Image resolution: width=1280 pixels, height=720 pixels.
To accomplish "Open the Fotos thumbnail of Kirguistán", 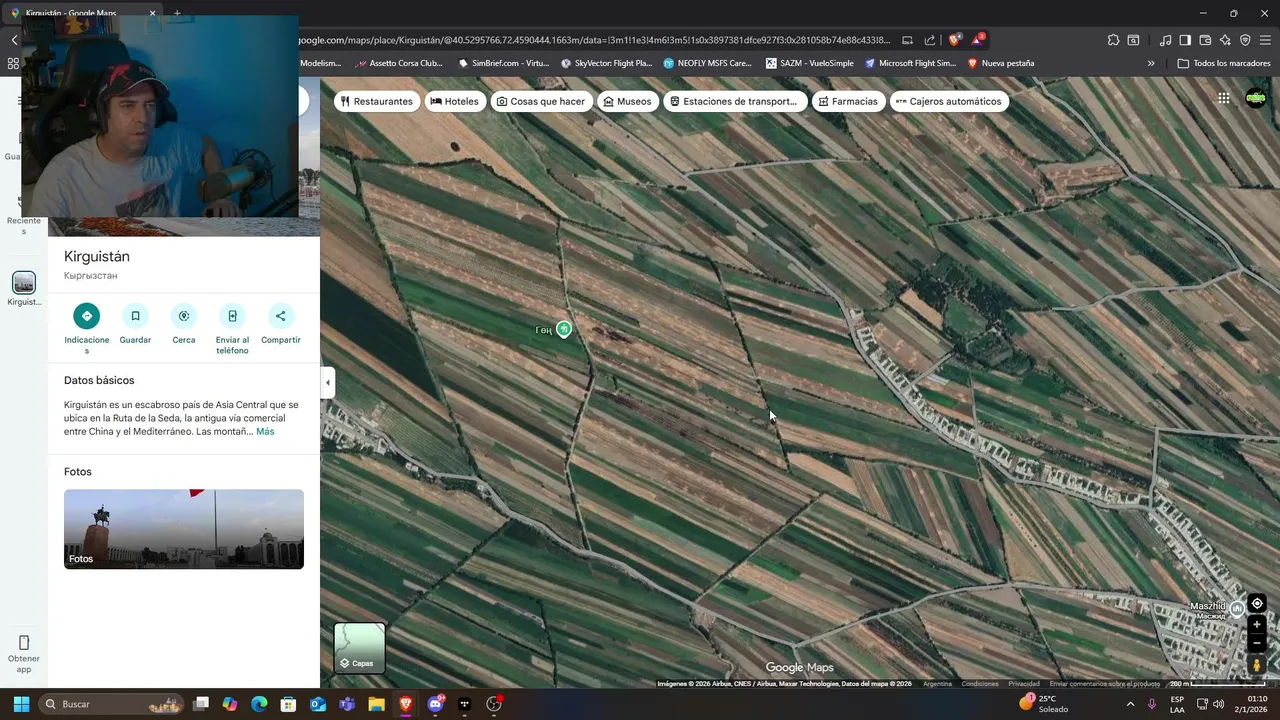I will (x=184, y=529).
